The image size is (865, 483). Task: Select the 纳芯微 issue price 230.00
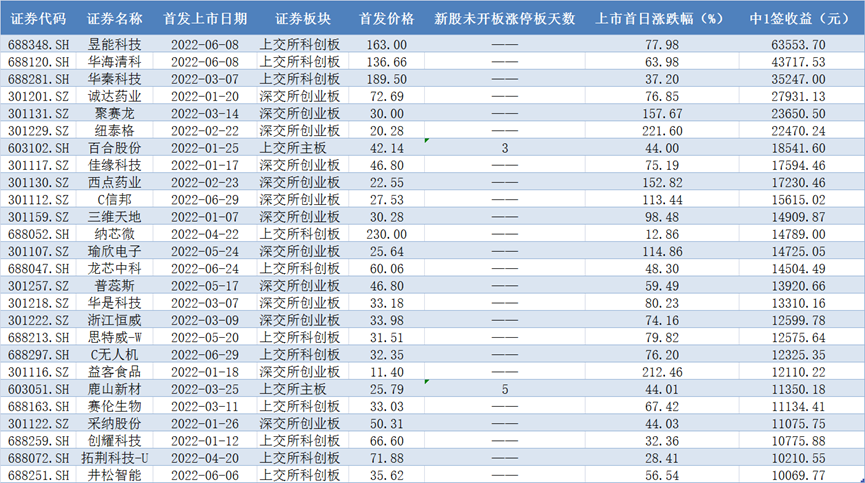(384, 233)
